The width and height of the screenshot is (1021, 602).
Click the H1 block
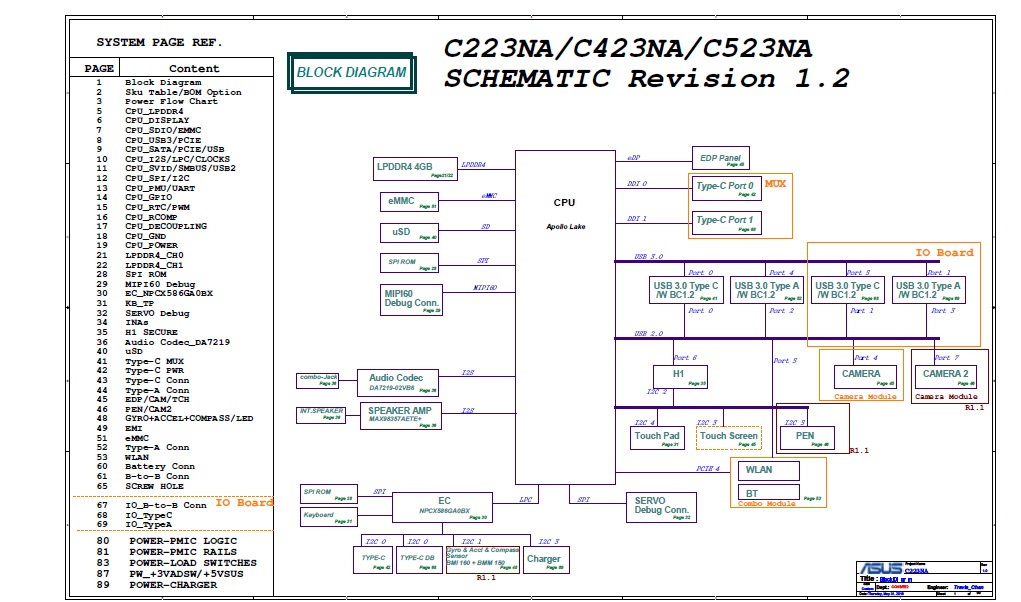click(x=680, y=376)
